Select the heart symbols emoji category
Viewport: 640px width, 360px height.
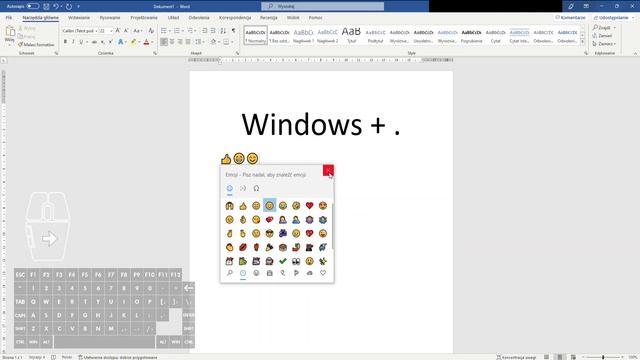[x=323, y=273]
